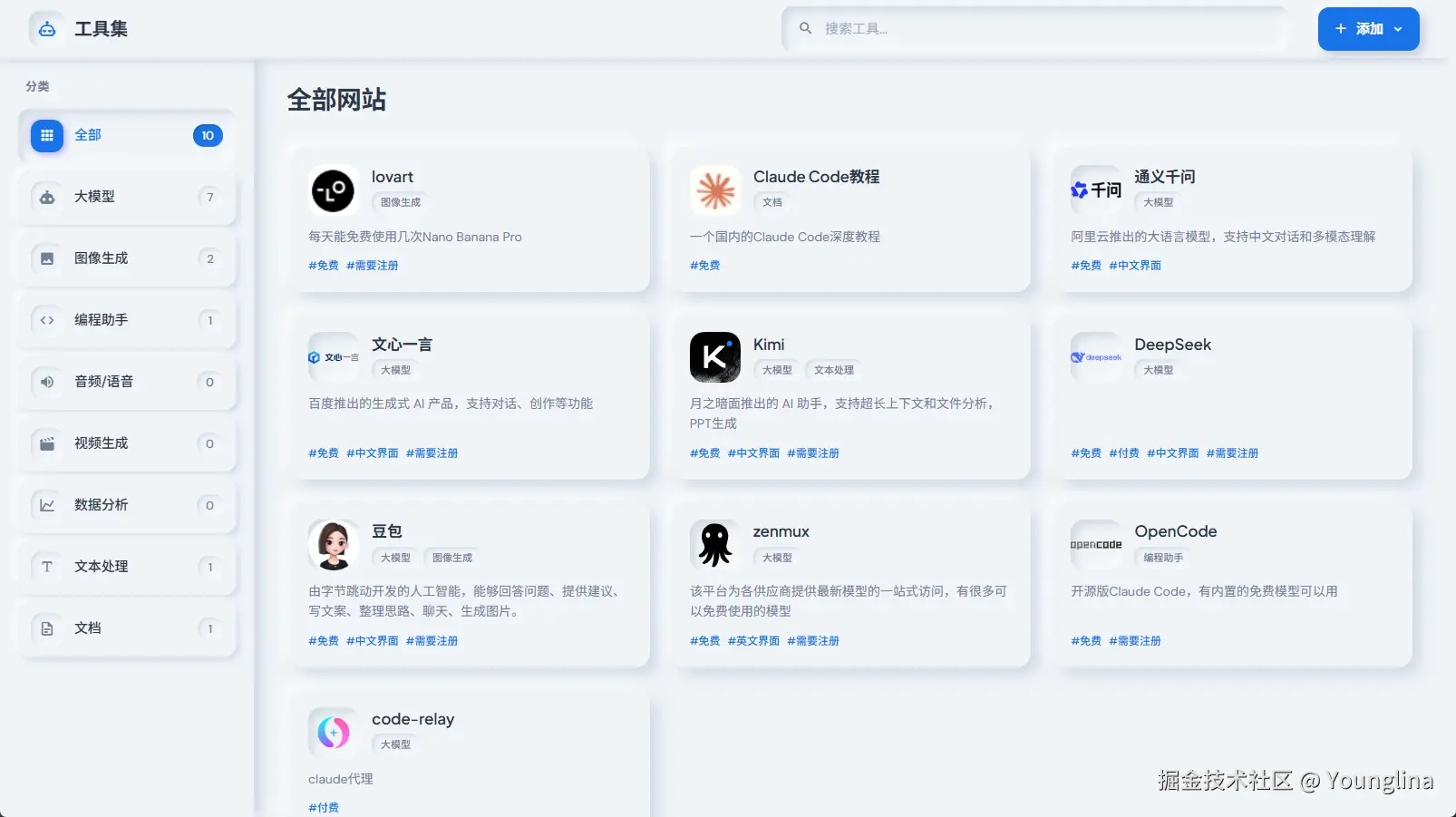
Task: Select 文档 category label in sidebar
Action: pyautogui.click(x=88, y=628)
